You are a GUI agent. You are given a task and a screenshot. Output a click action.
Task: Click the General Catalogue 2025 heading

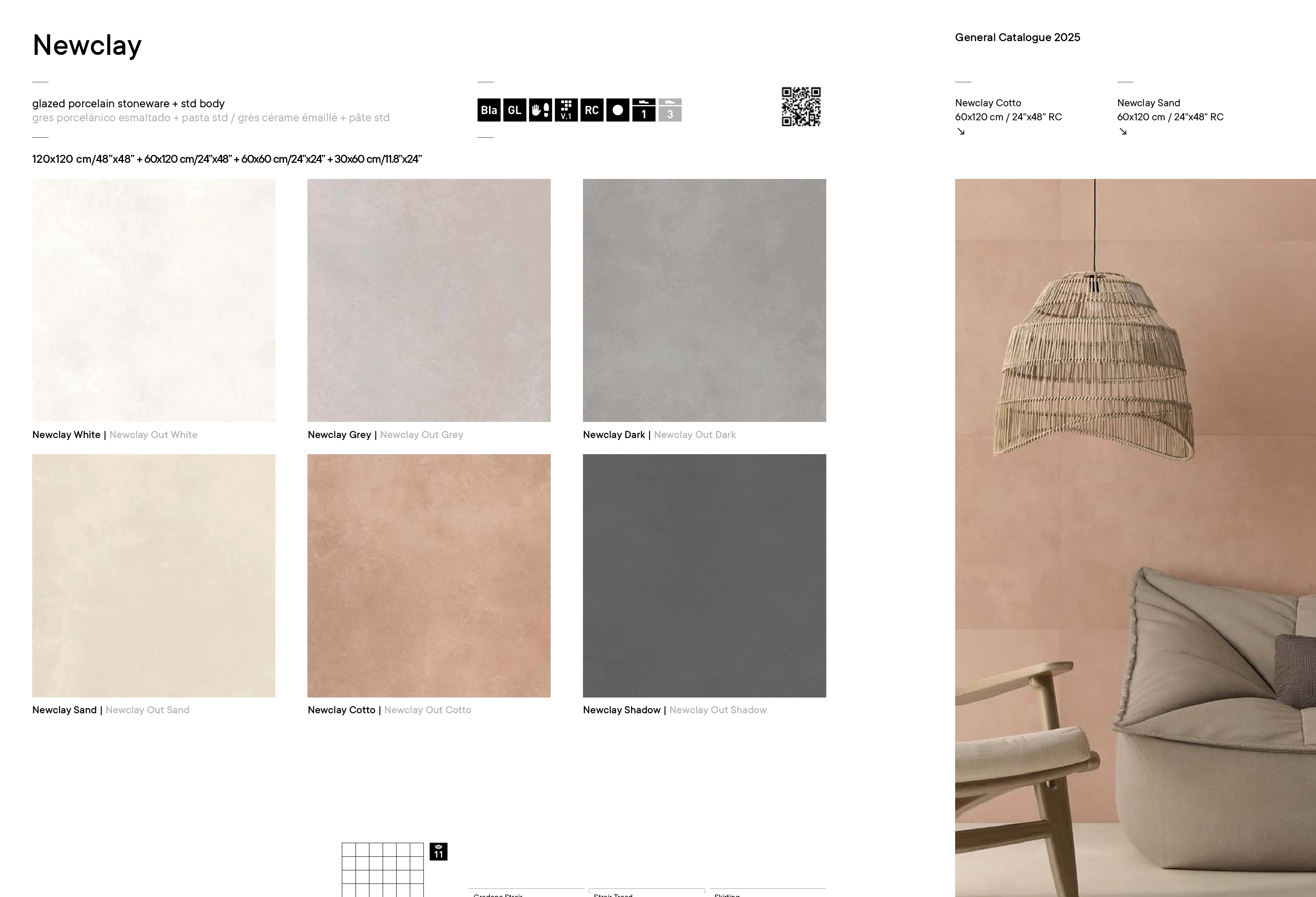click(1018, 37)
